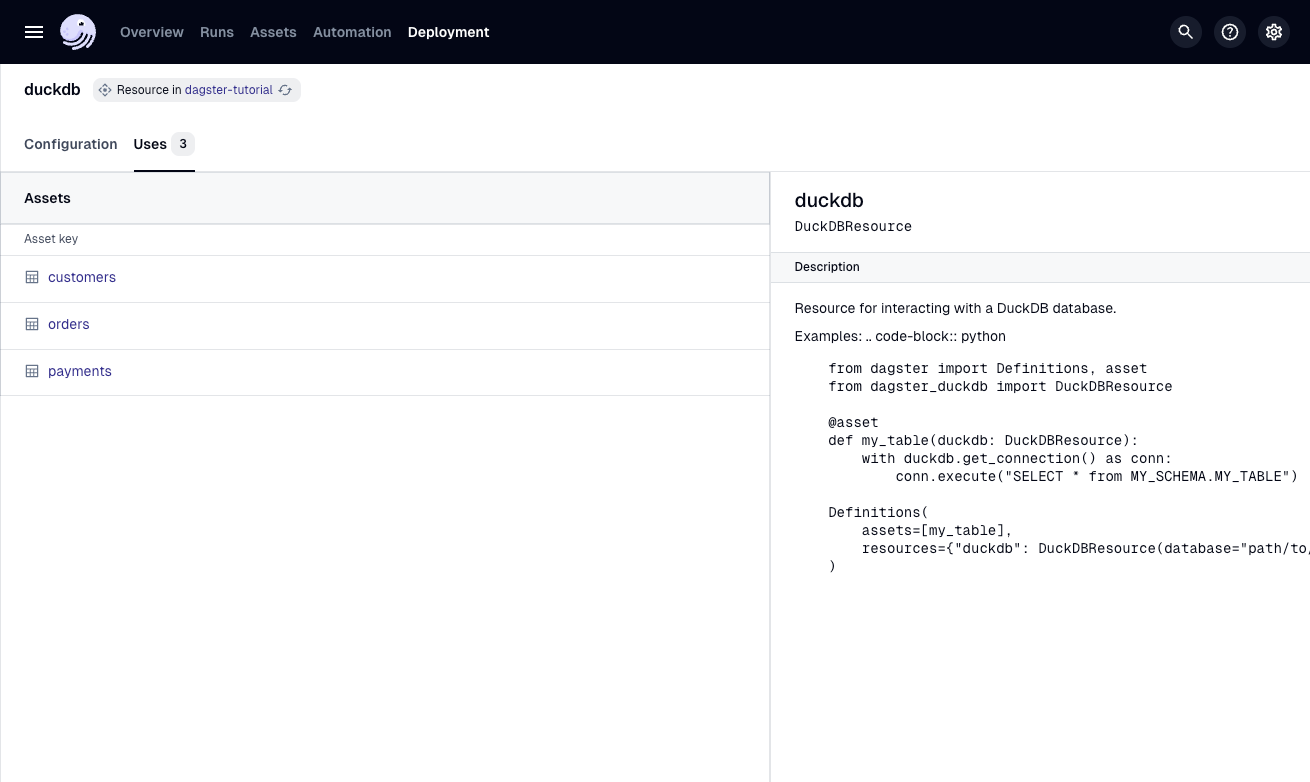This screenshot has width=1310, height=782.
Task: Open the settings gear icon
Action: click(1274, 32)
